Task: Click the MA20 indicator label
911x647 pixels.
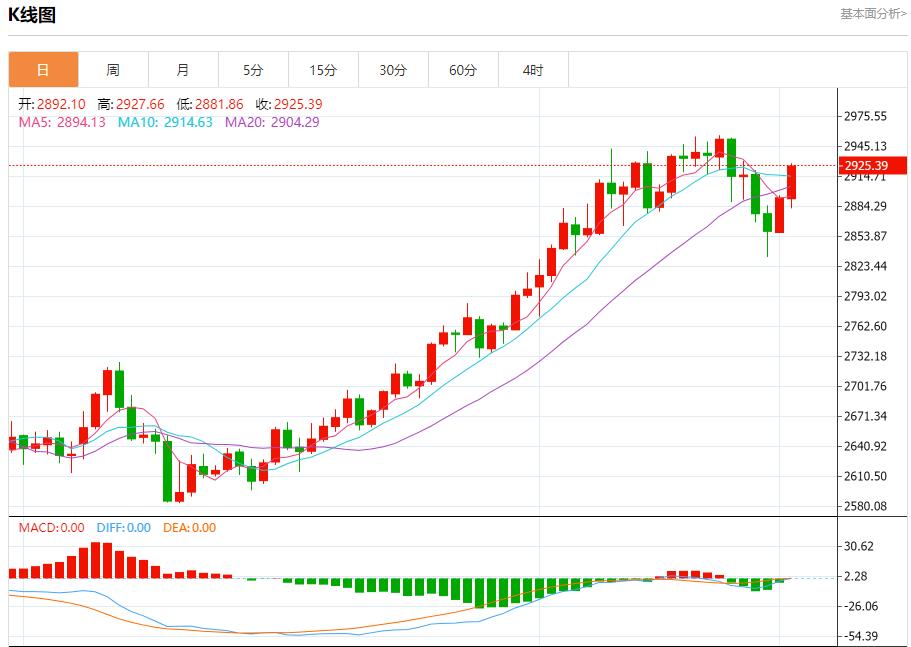Action: coord(272,122)
